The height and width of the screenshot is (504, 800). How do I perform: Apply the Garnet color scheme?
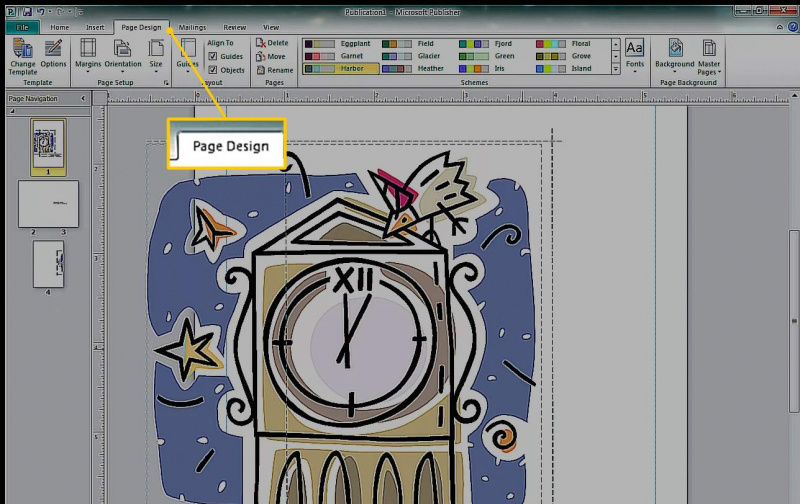pos(340,56)
